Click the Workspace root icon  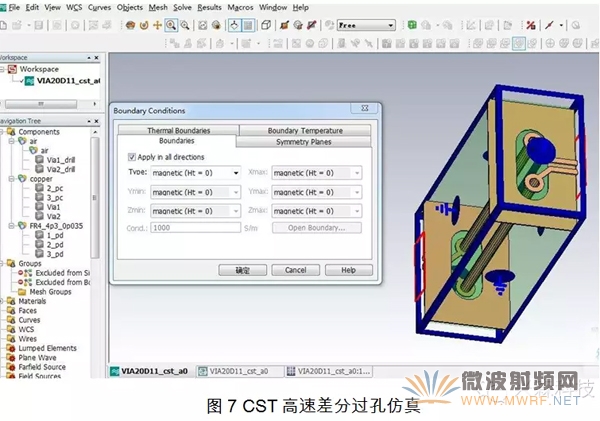13,69
